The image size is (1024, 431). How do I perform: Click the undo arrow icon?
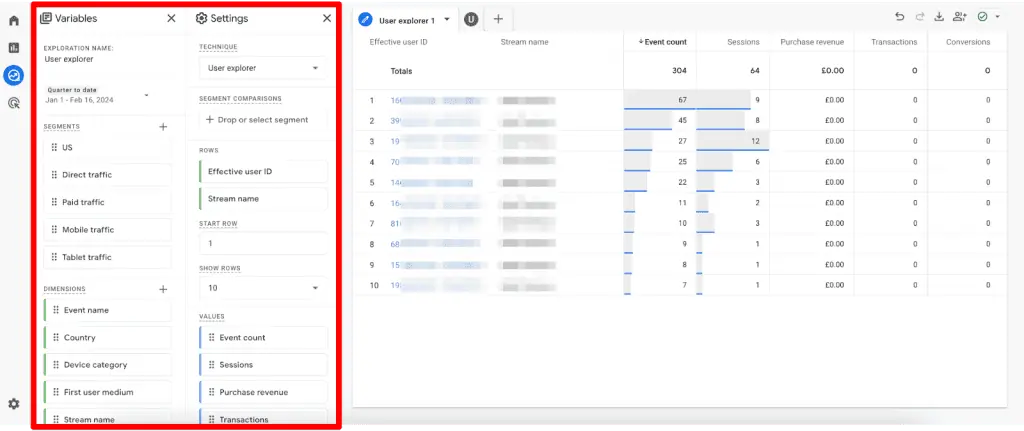click(900, 18)
